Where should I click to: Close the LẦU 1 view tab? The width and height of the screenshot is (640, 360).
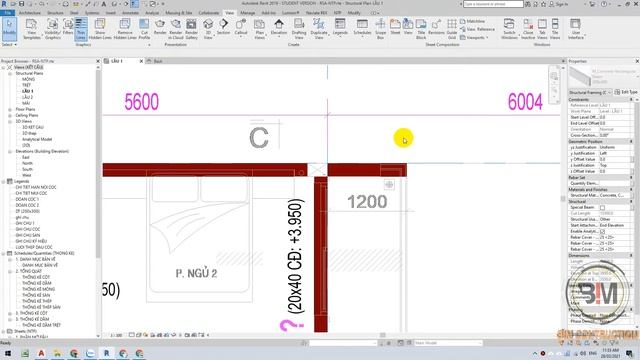tap(141, 61)
